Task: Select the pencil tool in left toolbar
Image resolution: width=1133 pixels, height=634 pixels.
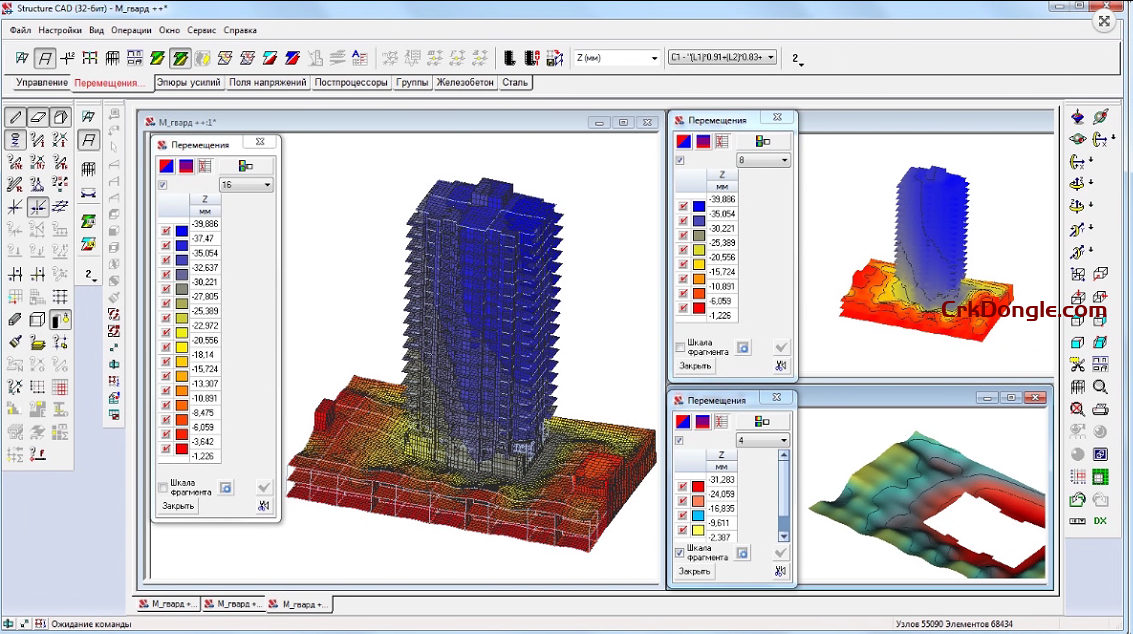Action: pyautogui.click(x=16, y=117)
